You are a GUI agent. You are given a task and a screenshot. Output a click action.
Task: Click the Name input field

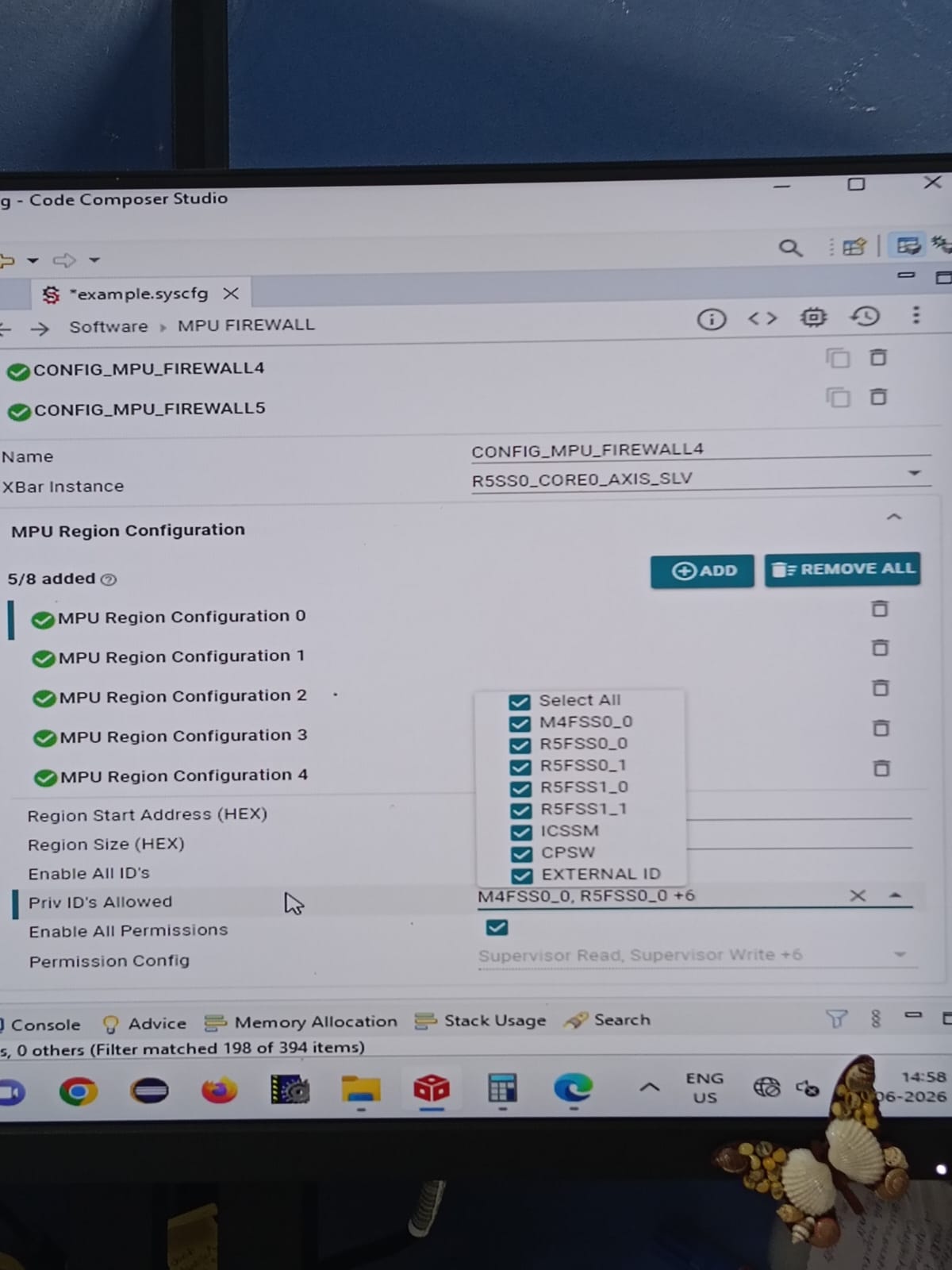point(701,449)
